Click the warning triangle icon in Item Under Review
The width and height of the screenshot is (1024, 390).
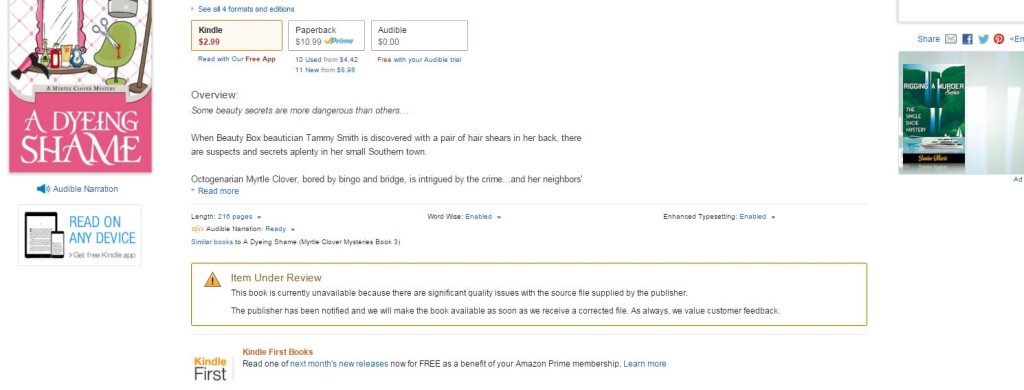(213, 280)
